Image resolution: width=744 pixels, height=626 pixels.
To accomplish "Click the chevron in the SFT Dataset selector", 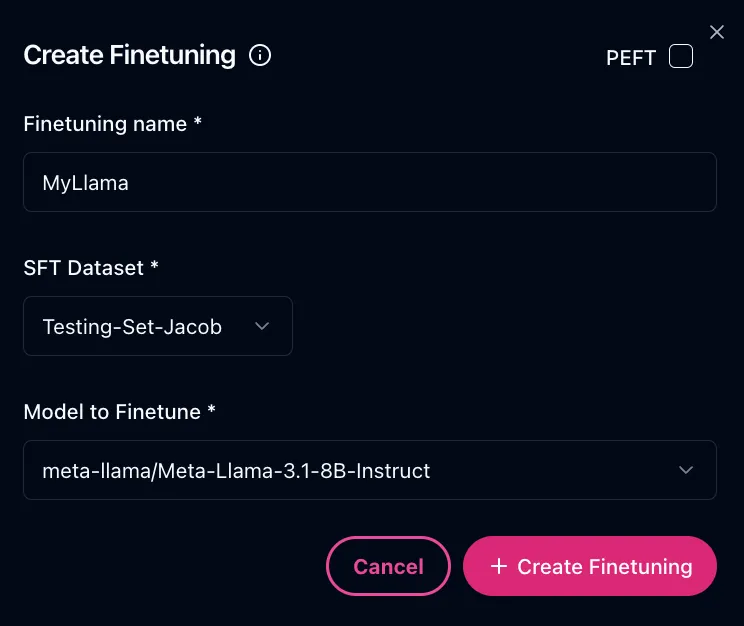I will (x=263, y=326).
